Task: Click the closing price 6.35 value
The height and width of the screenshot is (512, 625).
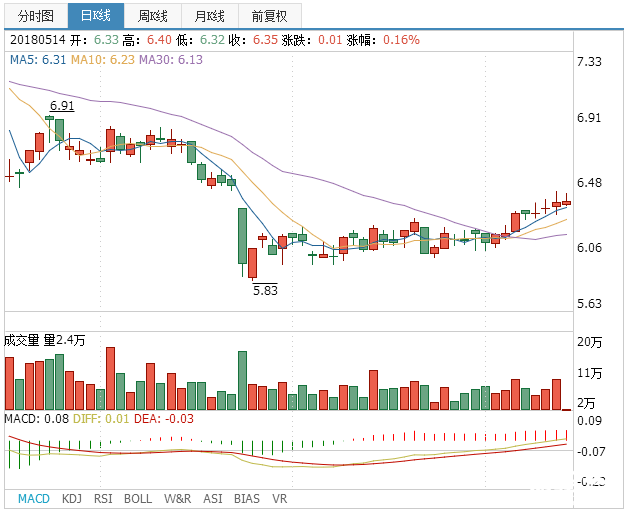Action: point(265,40)
